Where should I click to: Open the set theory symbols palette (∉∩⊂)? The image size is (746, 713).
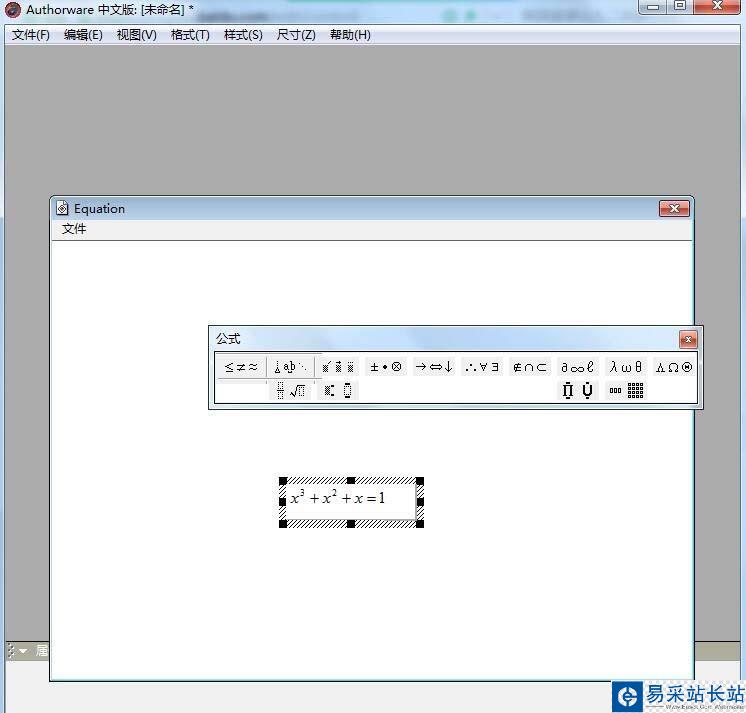(x=530, y=367)
